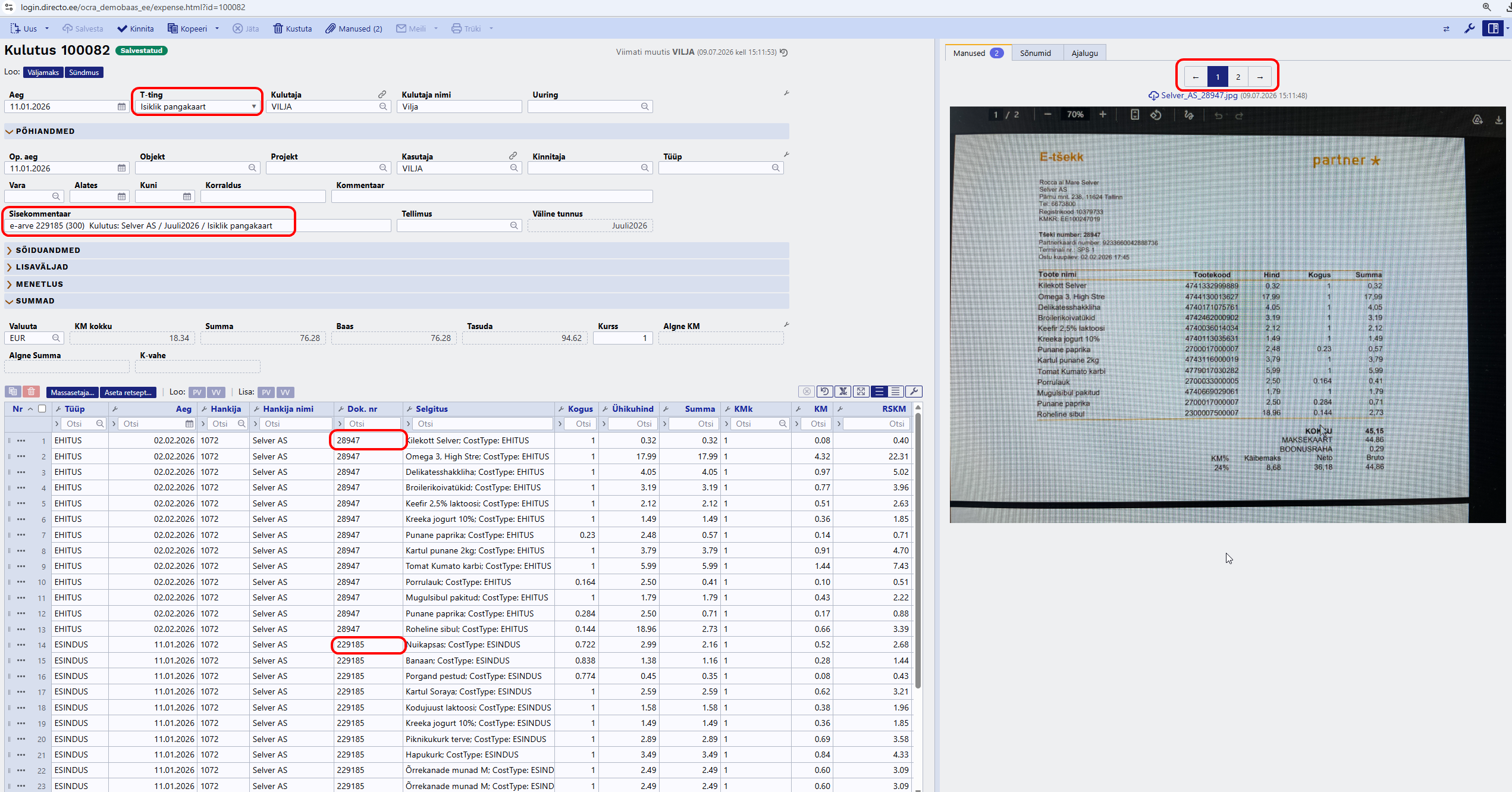Screen dimensions: 1512x792
Task: Open the Selver_AS_28947.jpg file link
Action: 1199,95
